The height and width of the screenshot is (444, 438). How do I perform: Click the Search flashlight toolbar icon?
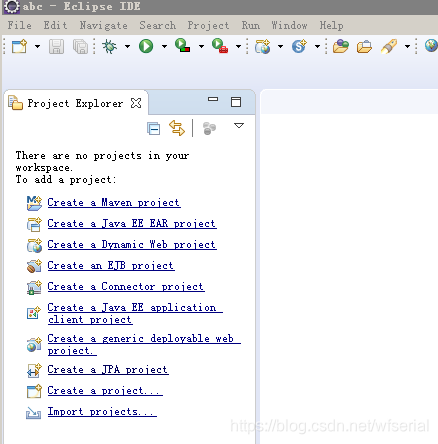(x=389, y=46)
